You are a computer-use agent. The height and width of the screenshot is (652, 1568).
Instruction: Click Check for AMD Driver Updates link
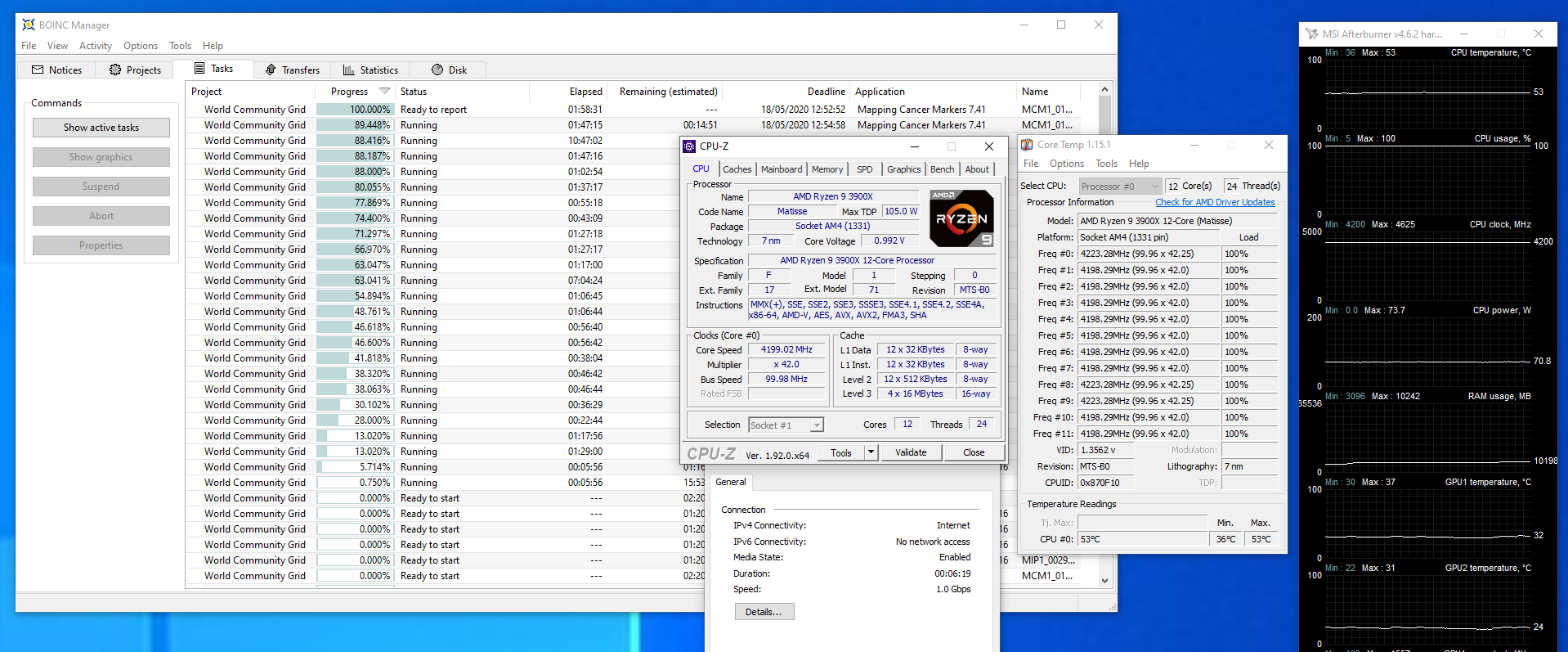pos(1215,202)
